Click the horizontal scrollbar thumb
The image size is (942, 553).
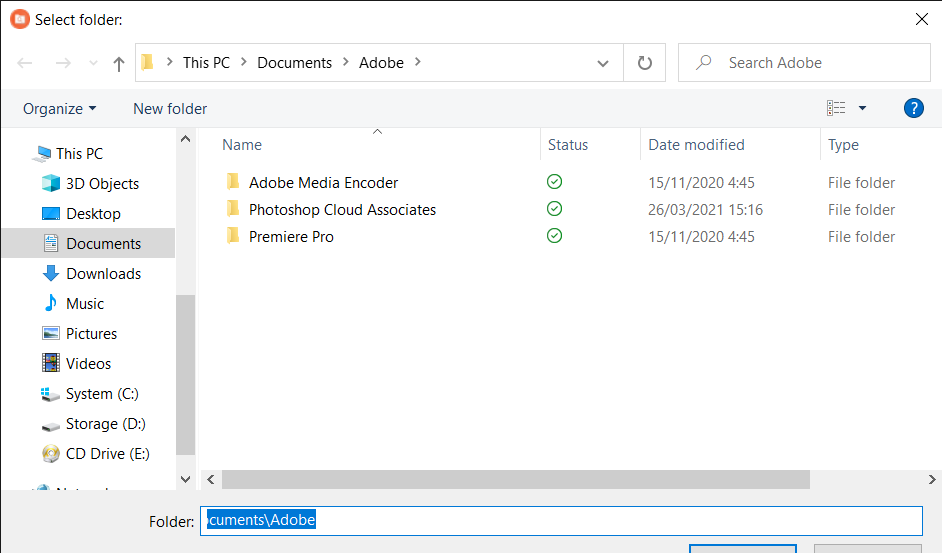coord(516,480)
